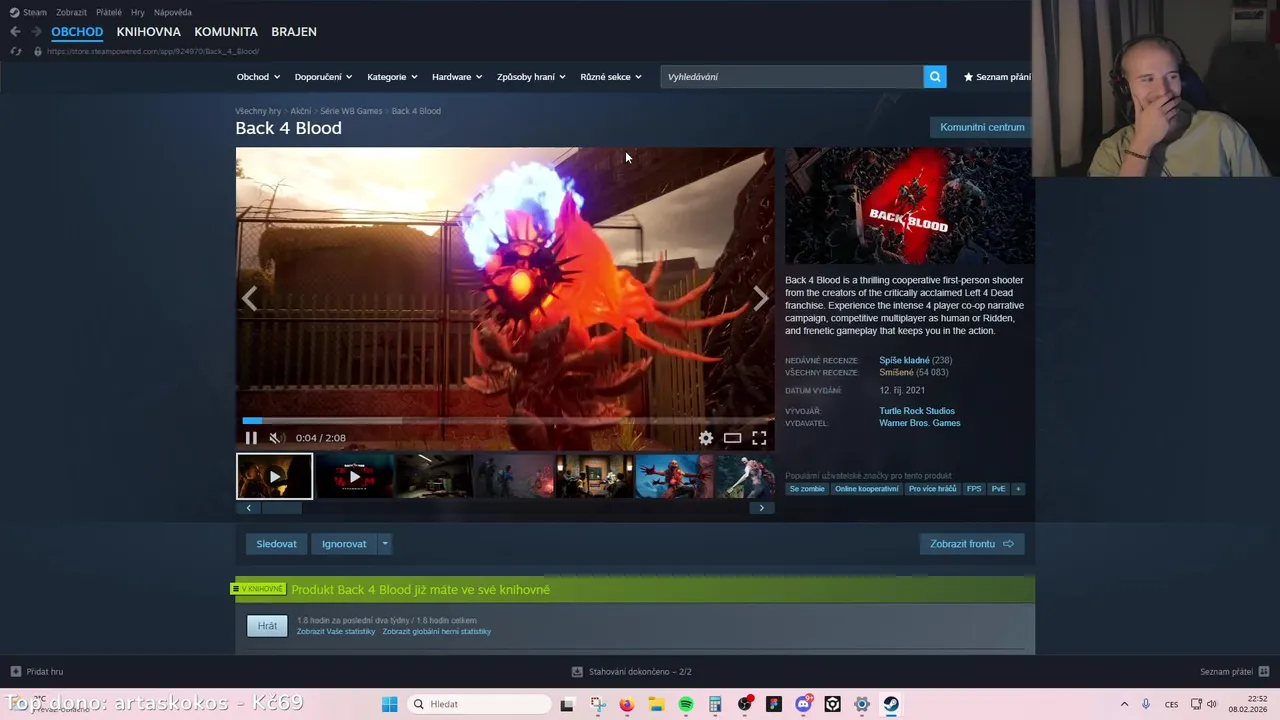Open the Nápověda menu
Image resolution: width=1280 pixels, height=720 pixels.
coord(173,12)
